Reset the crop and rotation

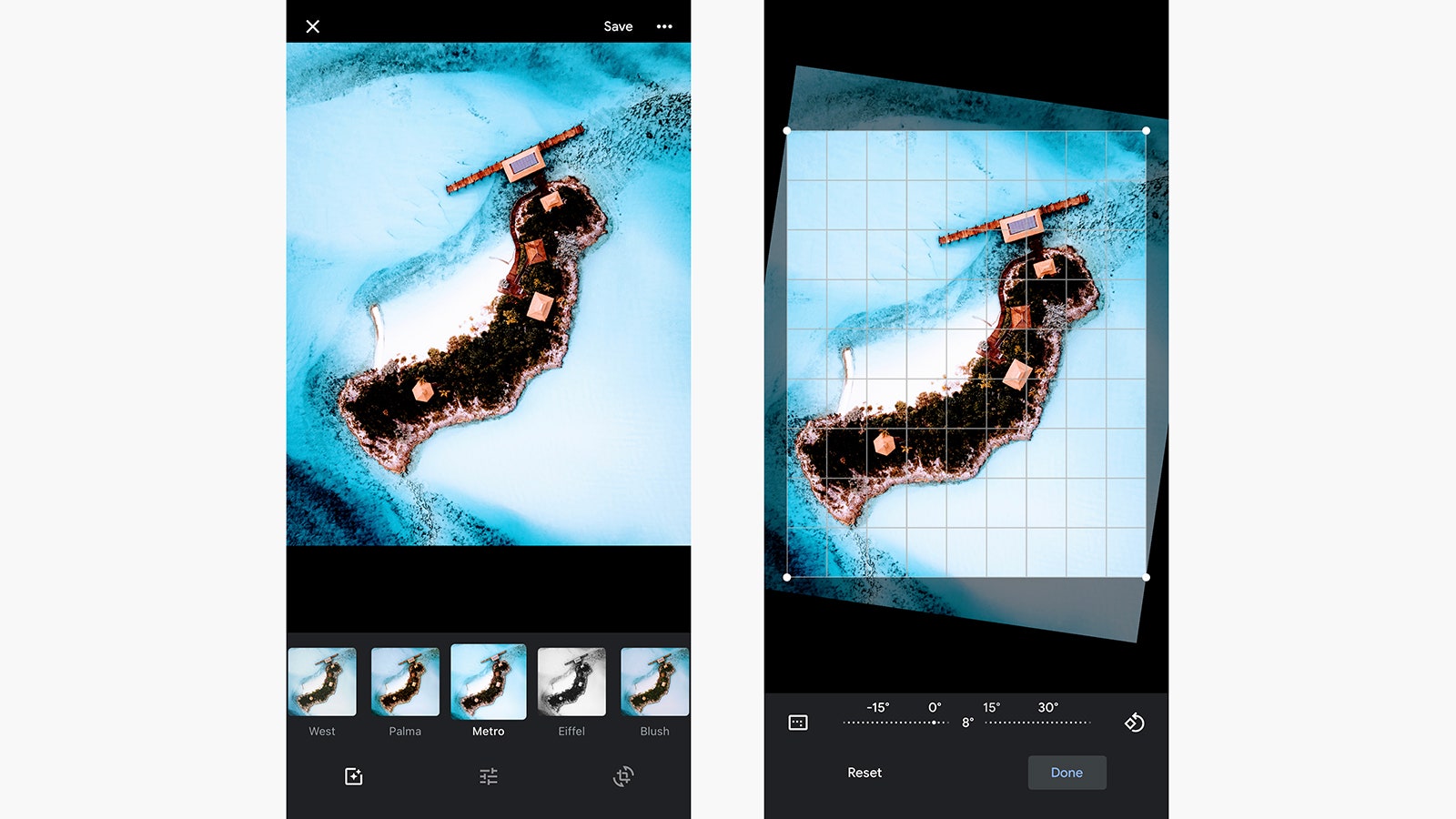pyautogui.click(x=864, y=773)
